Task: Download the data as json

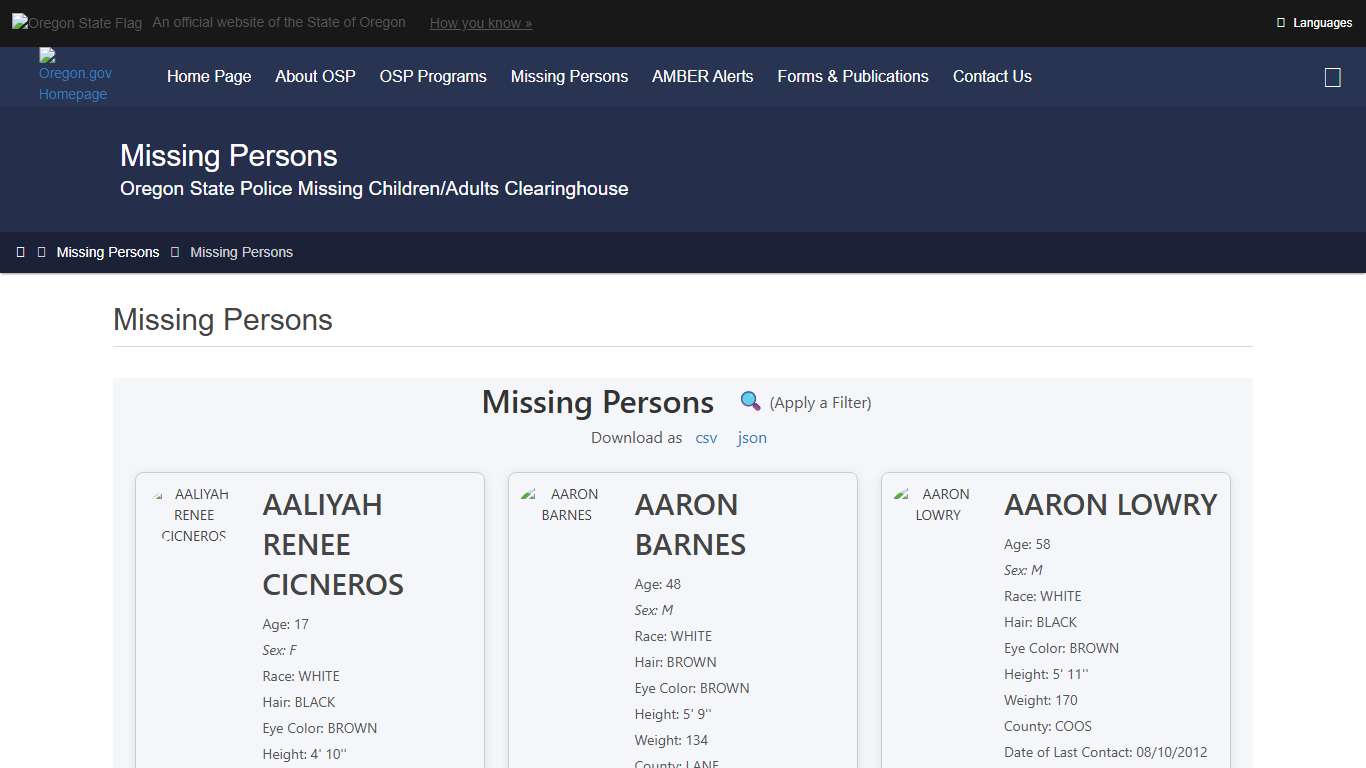Action: pos(752,437)
